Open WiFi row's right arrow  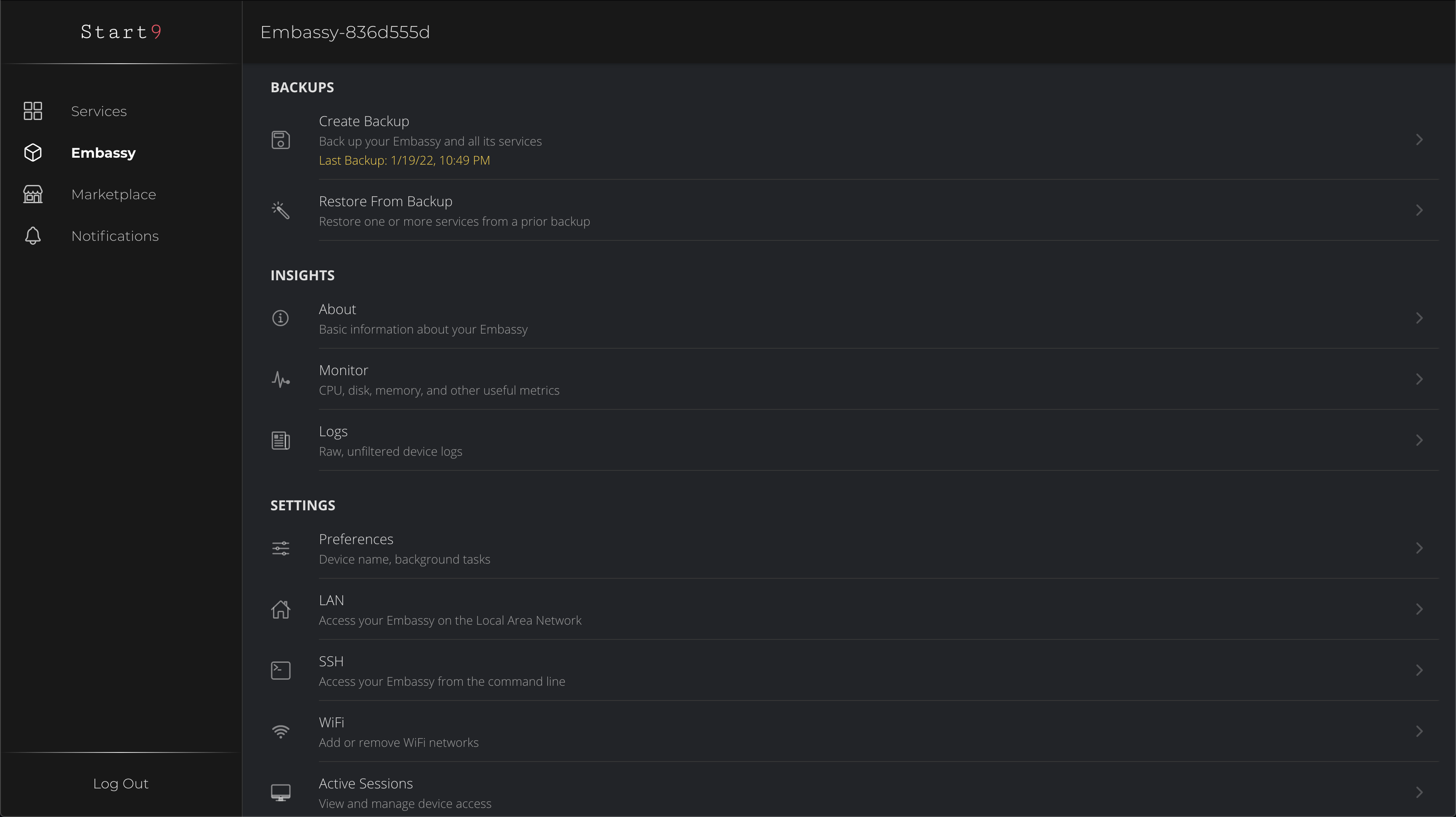point(1419,731)
